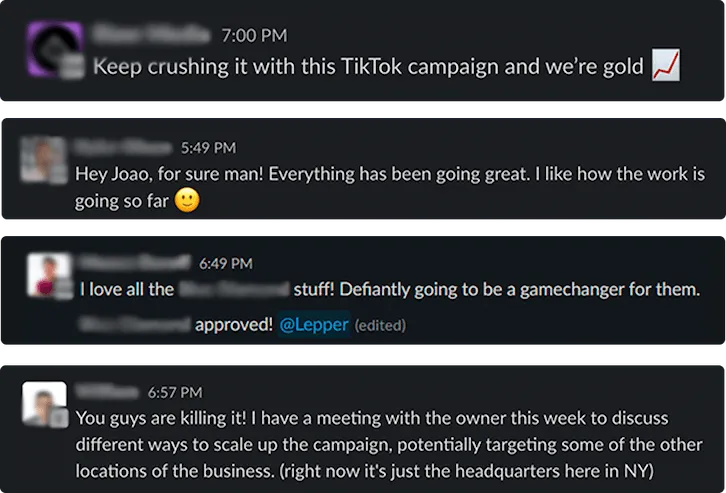Click the upward chart emoji
This screenshot has height=493, width=726.
[665, 66]
